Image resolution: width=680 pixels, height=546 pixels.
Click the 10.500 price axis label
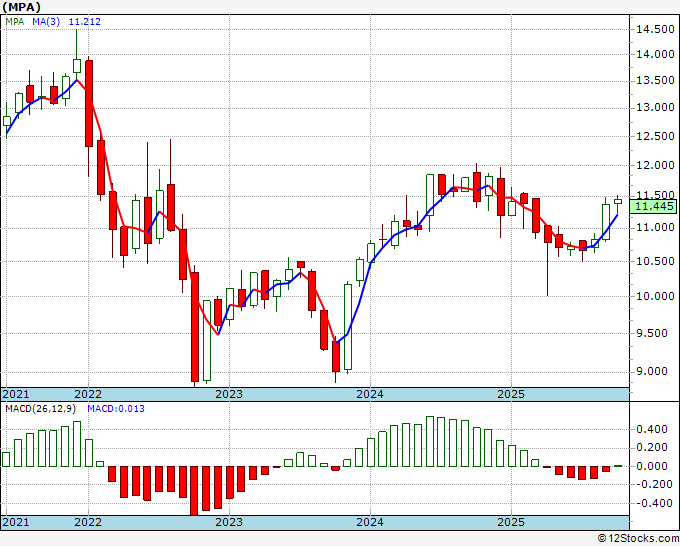coord(655,261)
